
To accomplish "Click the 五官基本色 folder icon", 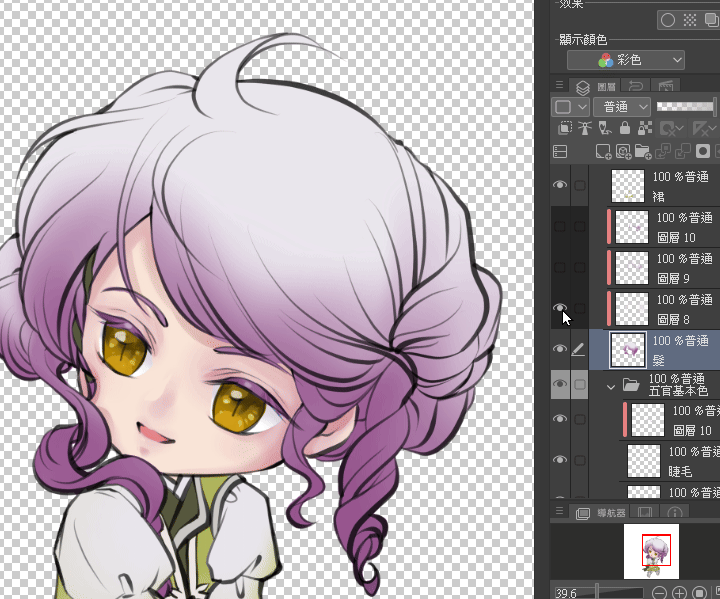I will [631, 384].
